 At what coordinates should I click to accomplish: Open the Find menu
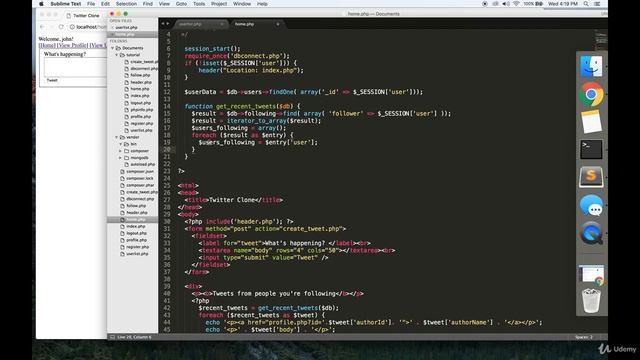click(148, 4)
